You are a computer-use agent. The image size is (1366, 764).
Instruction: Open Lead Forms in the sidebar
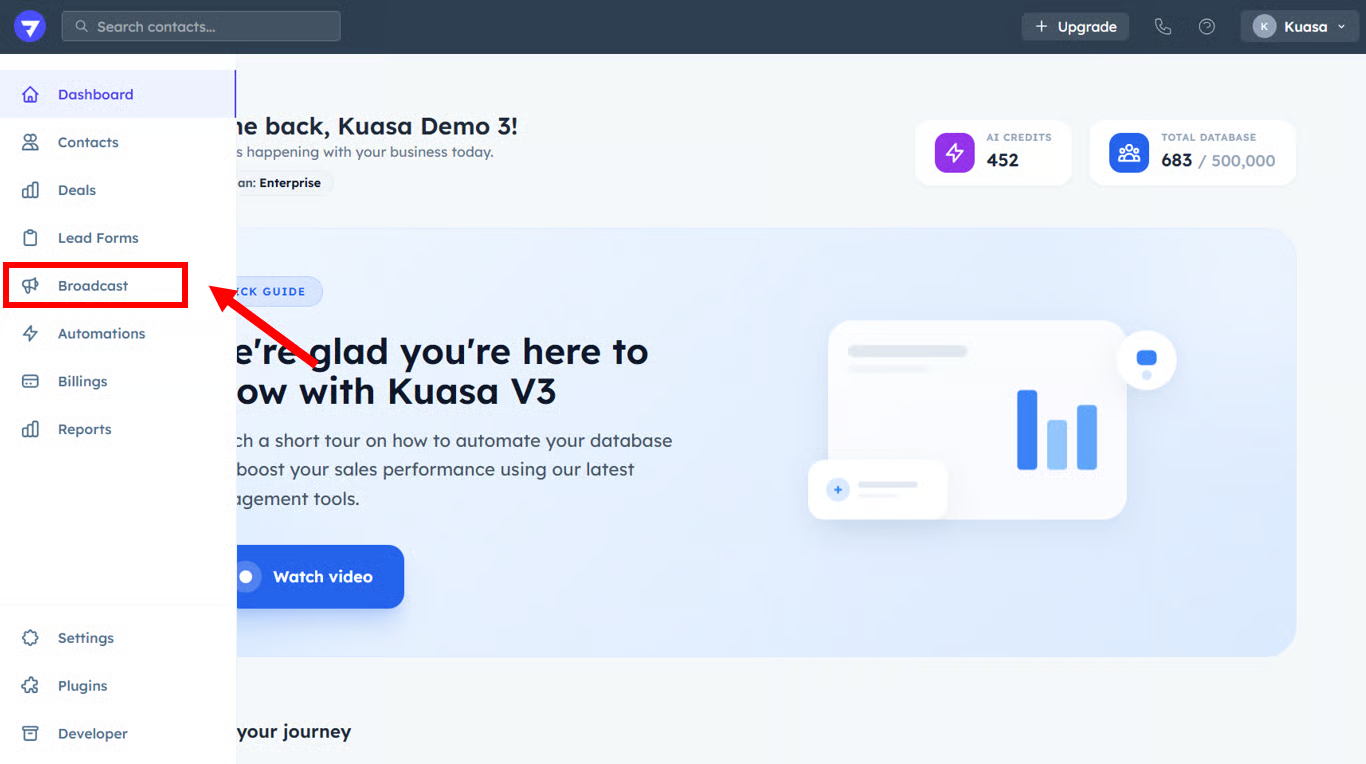click(x=98, y=238)
